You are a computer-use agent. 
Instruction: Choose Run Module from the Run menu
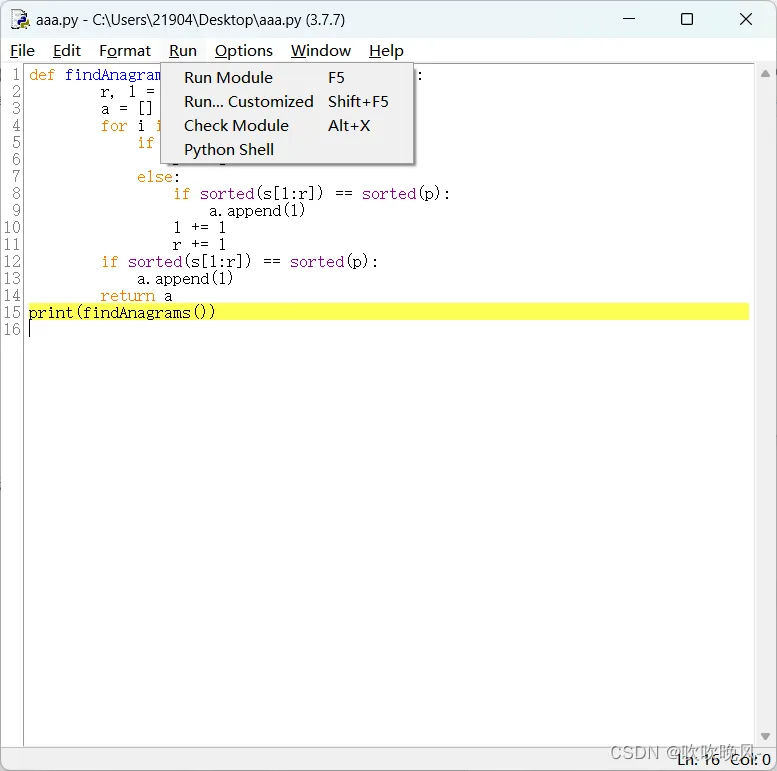coord(287,78)
